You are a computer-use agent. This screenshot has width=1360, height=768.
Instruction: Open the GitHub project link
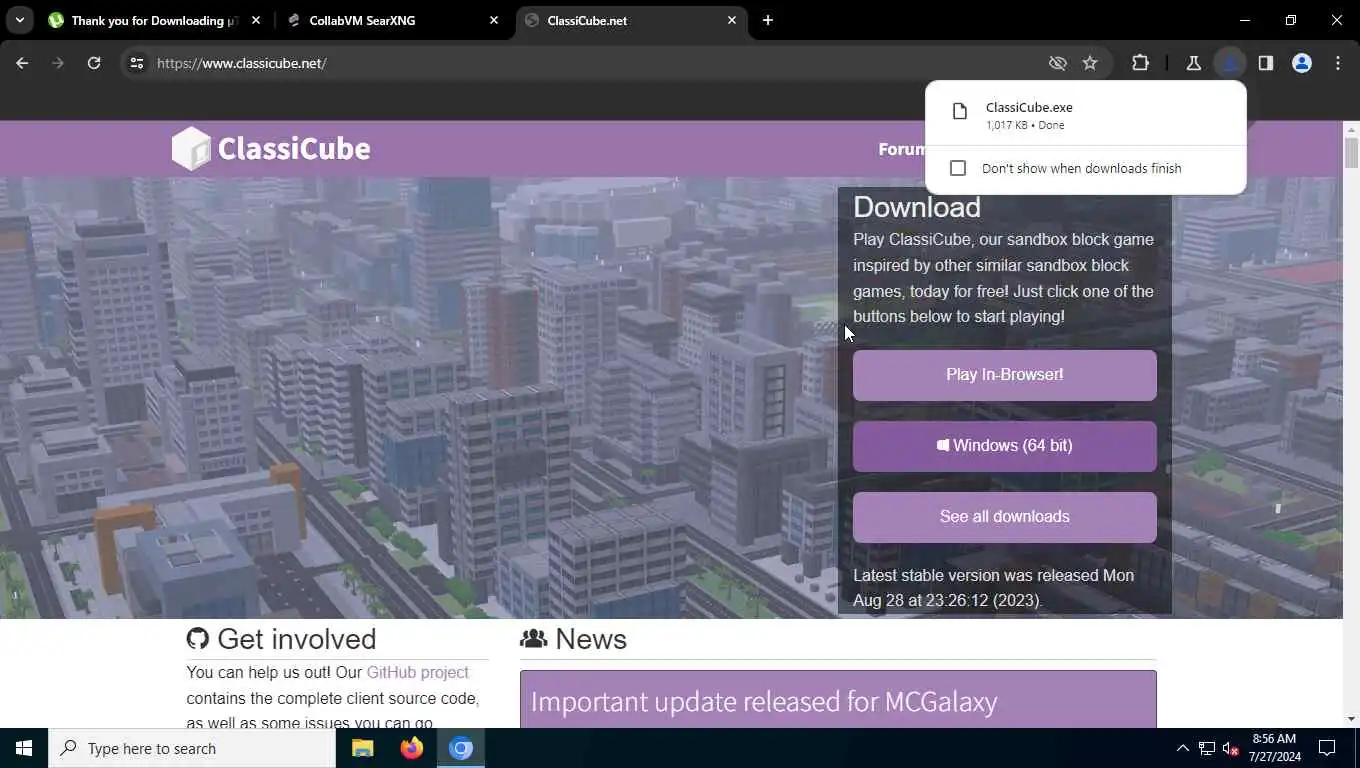click(417, 672)
